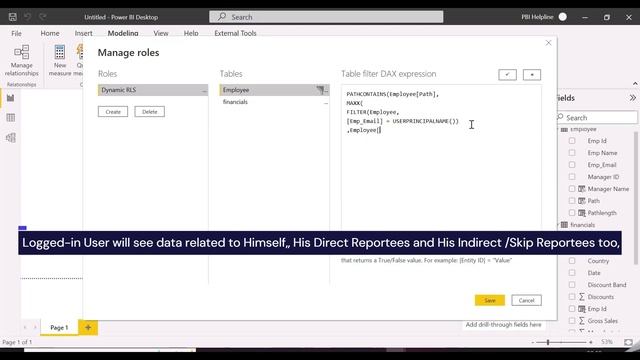
Task: Check the Path field checkbox
Action: (x=572, y=201)
